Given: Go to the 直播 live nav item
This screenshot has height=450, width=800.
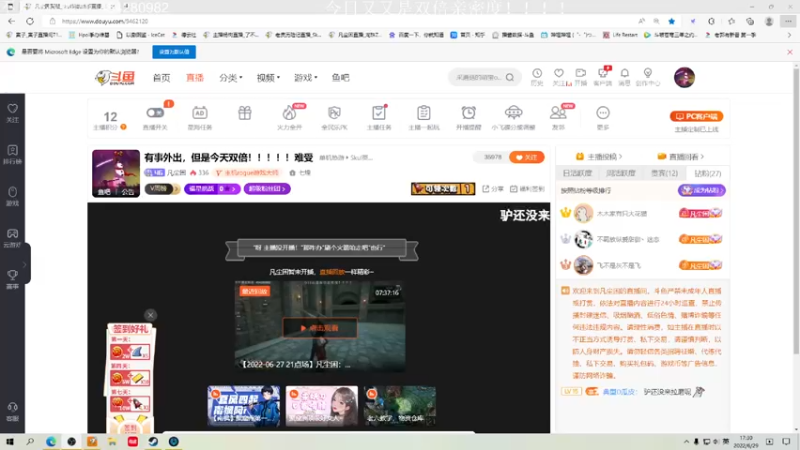Looking at the screenshot, I should point(194,78).
